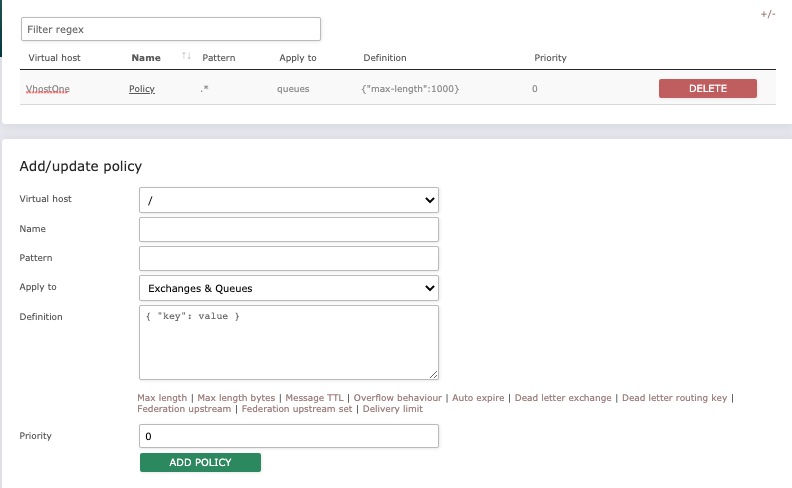792x488 pixels.
Task: Open the Policy name link
Action: pos(142,89)
